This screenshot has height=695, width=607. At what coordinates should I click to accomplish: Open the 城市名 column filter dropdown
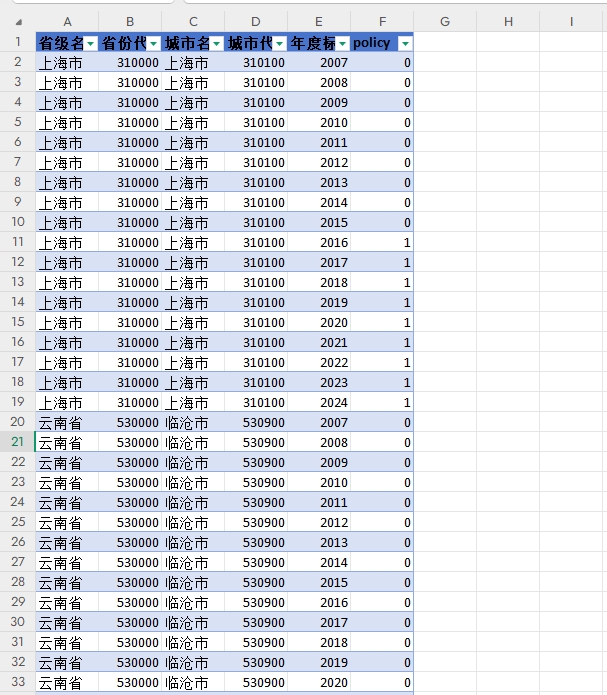tap(216, 43)
